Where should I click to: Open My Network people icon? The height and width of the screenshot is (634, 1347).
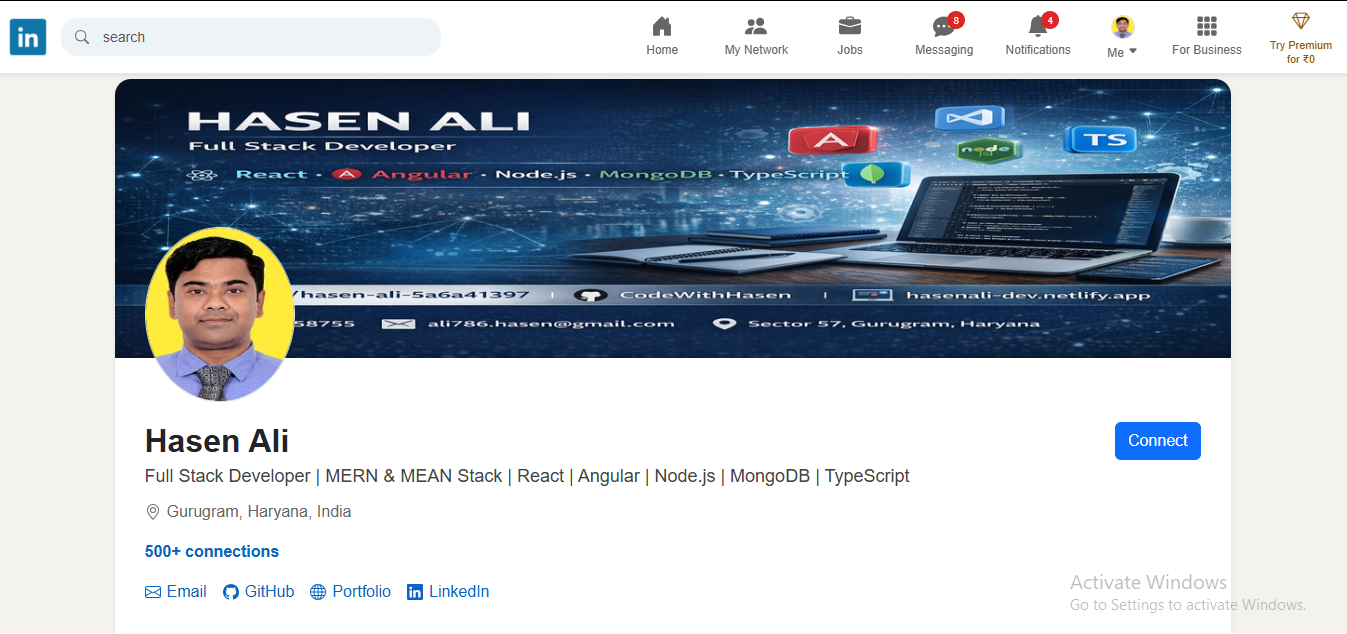pos(756,26)
